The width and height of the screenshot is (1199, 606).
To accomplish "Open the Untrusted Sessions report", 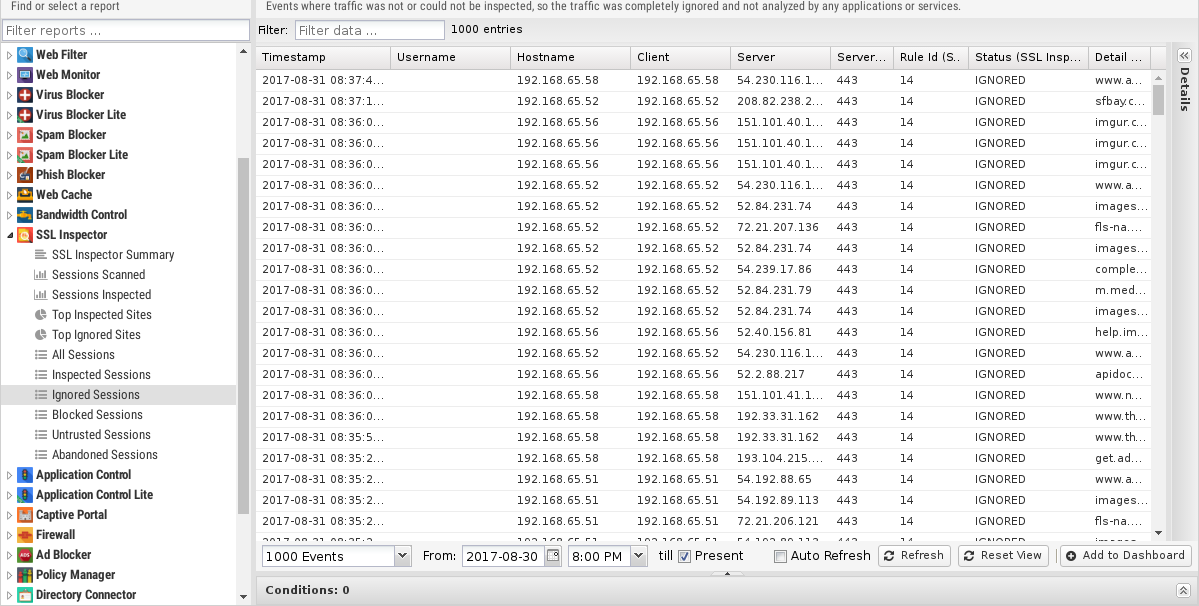I will click(101, 435).
